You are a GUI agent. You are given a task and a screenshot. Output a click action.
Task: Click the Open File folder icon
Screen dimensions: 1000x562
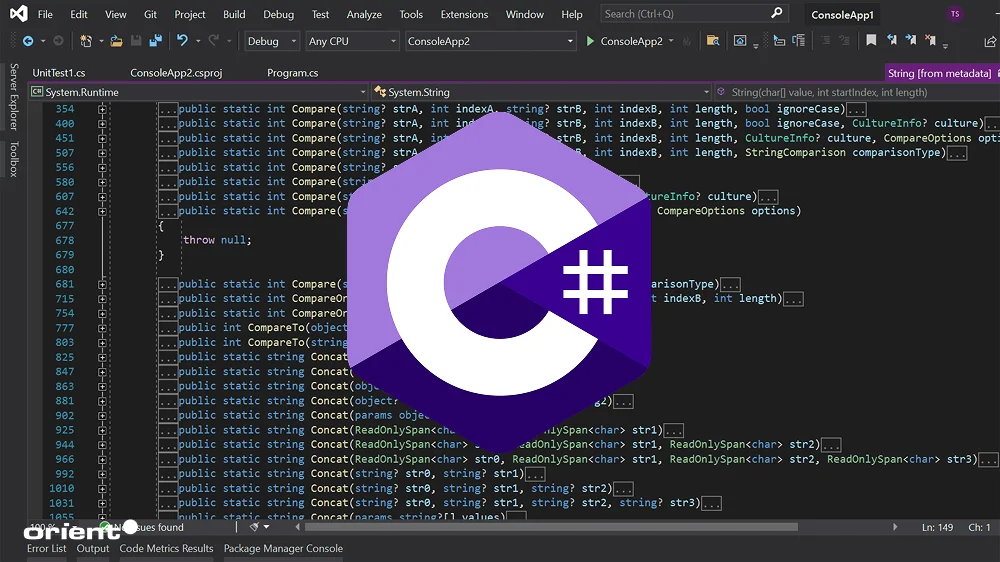[117, 41]
